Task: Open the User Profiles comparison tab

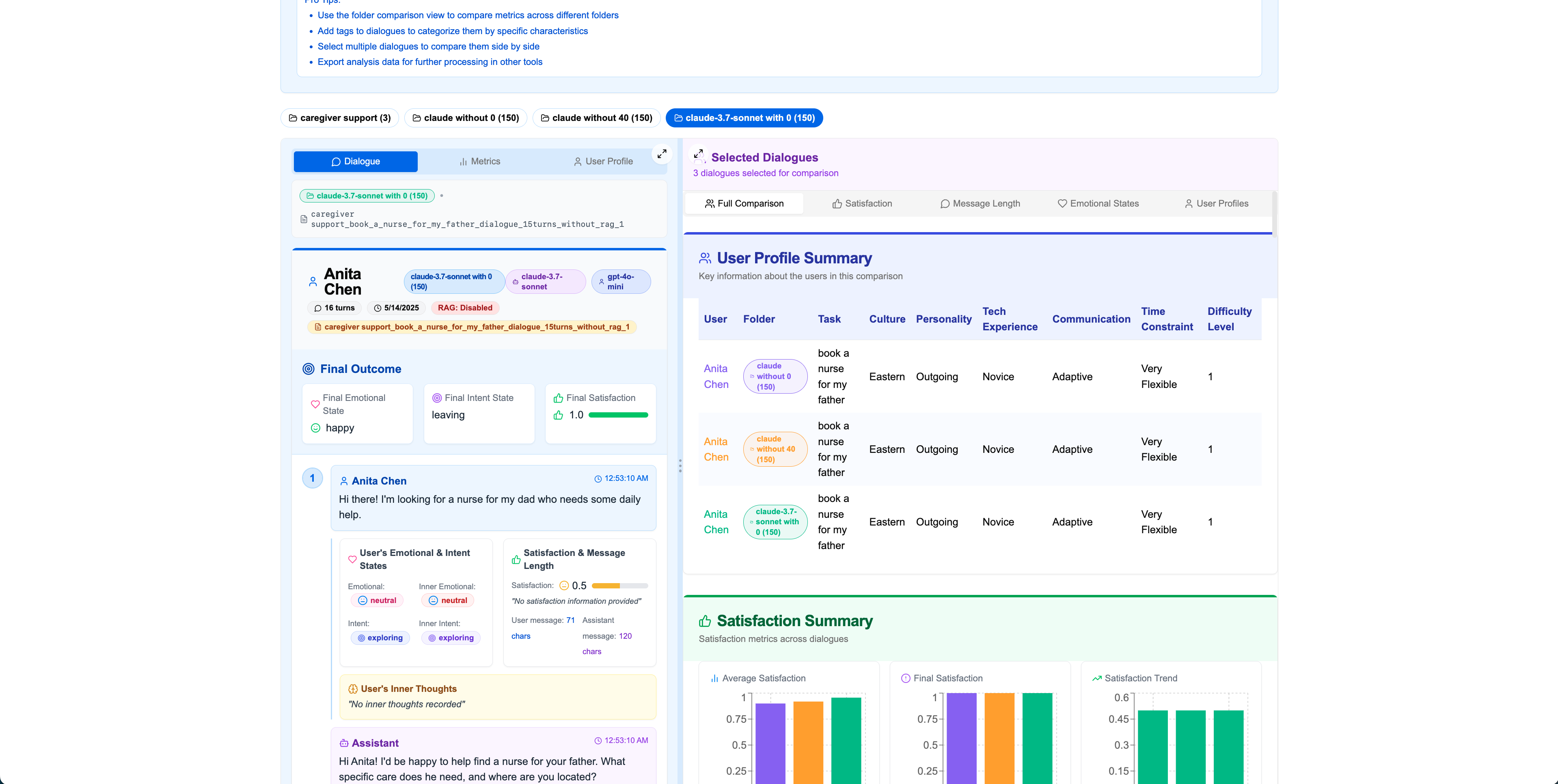Action: (x=1216, y=204)
